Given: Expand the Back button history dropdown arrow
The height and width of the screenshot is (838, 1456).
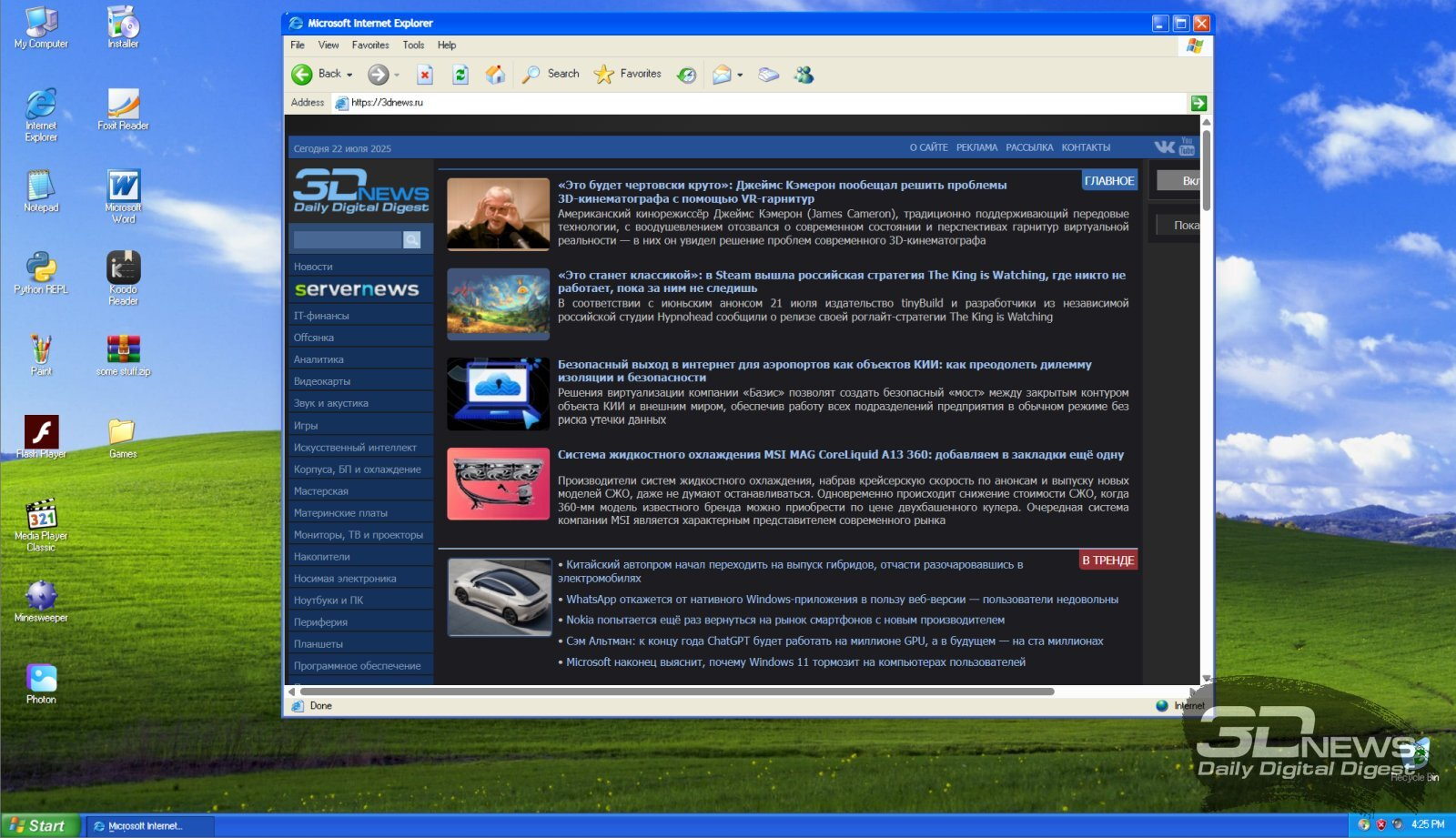Looking at the screenshot, I should tap(350, 75).
